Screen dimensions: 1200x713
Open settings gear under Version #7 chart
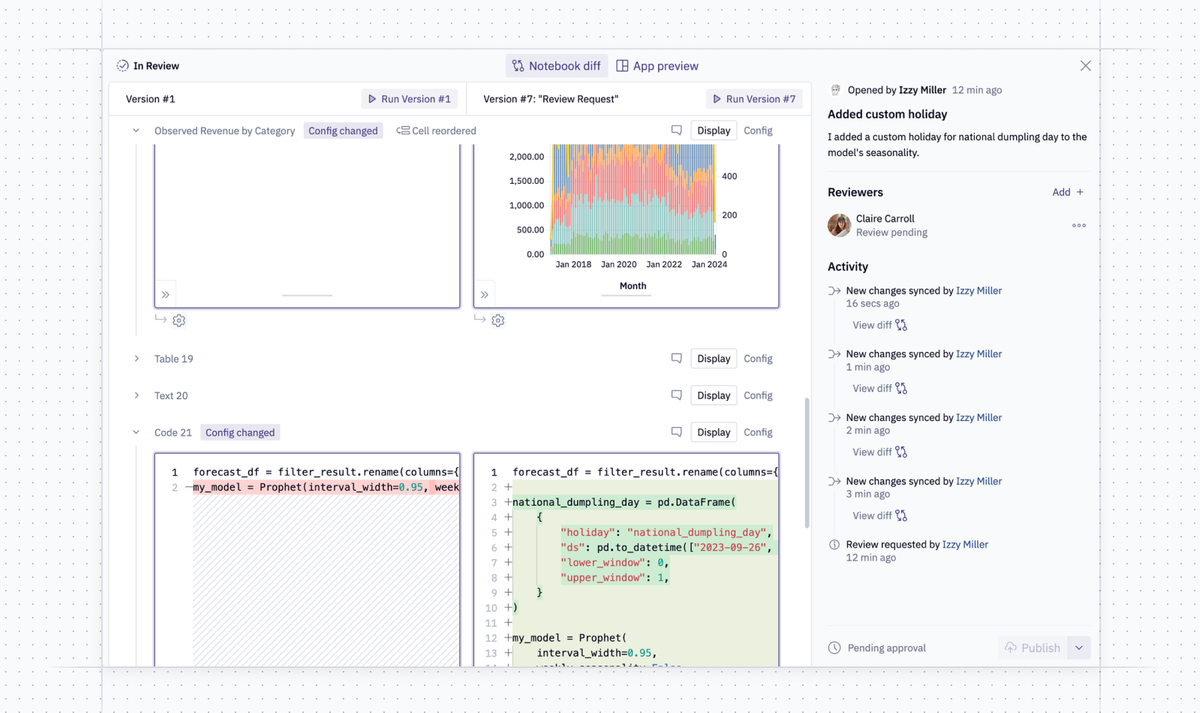(498, 321)
